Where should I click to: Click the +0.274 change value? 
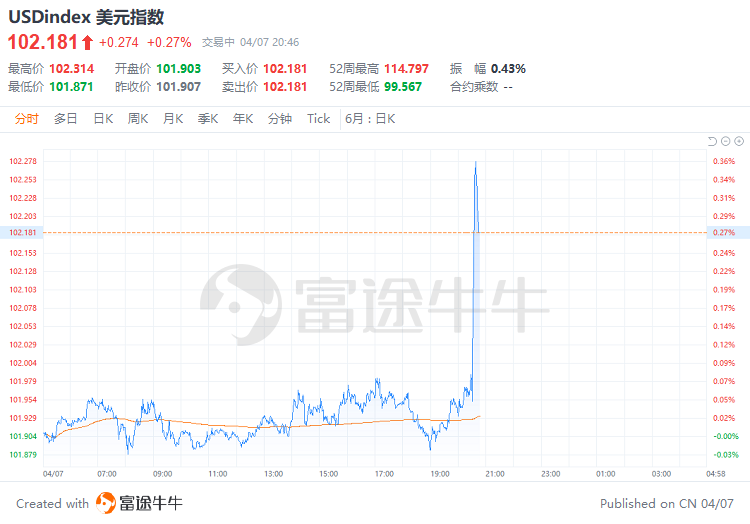pos(119,43)
